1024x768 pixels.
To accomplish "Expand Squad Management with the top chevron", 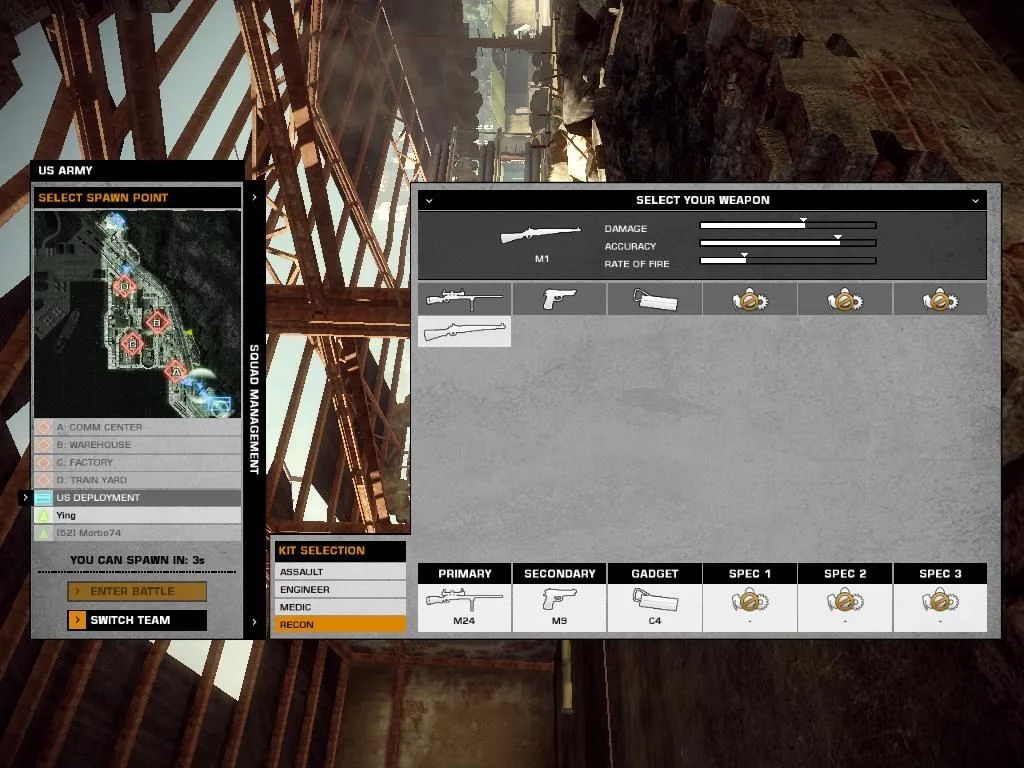I will click(x=254, y=197).
